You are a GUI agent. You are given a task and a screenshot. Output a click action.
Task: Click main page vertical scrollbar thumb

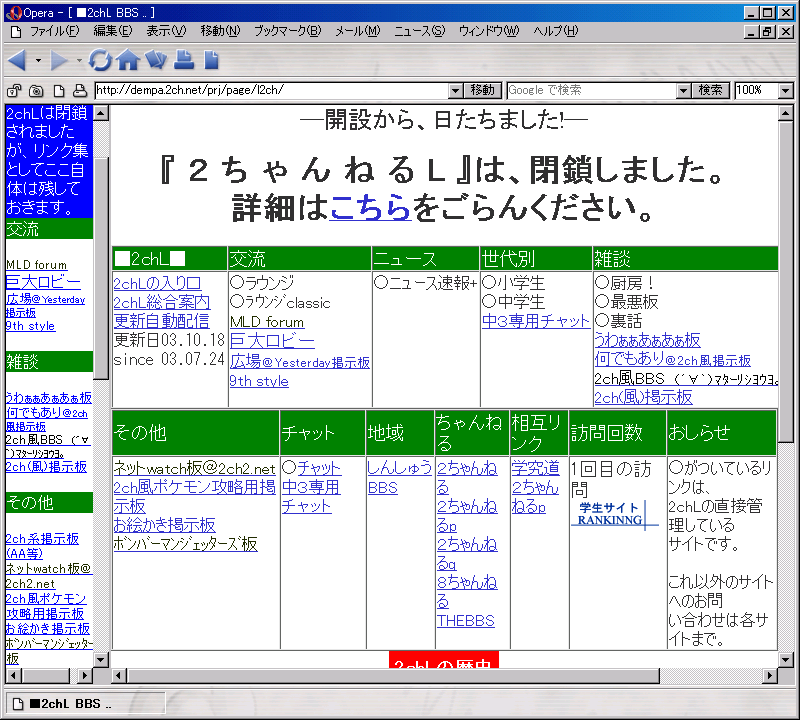786,283
